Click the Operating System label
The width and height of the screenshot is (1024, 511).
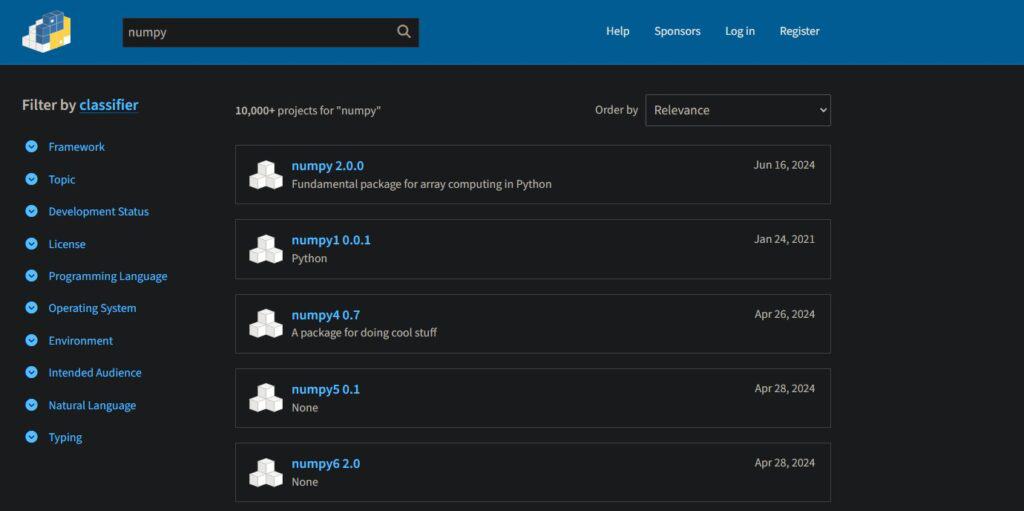pyautogui.click(x=92, y=308)
